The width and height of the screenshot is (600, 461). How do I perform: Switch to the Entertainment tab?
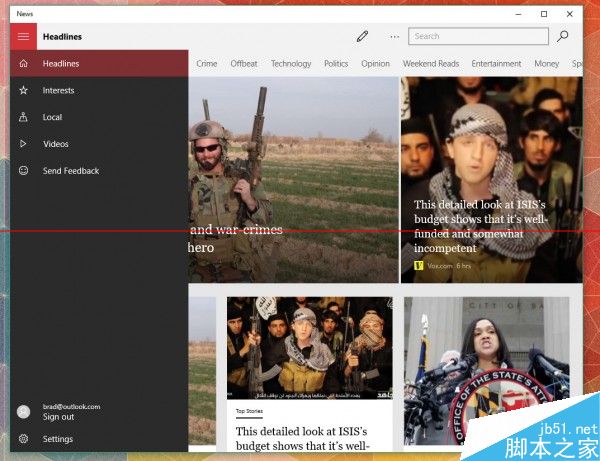(496, 64)
